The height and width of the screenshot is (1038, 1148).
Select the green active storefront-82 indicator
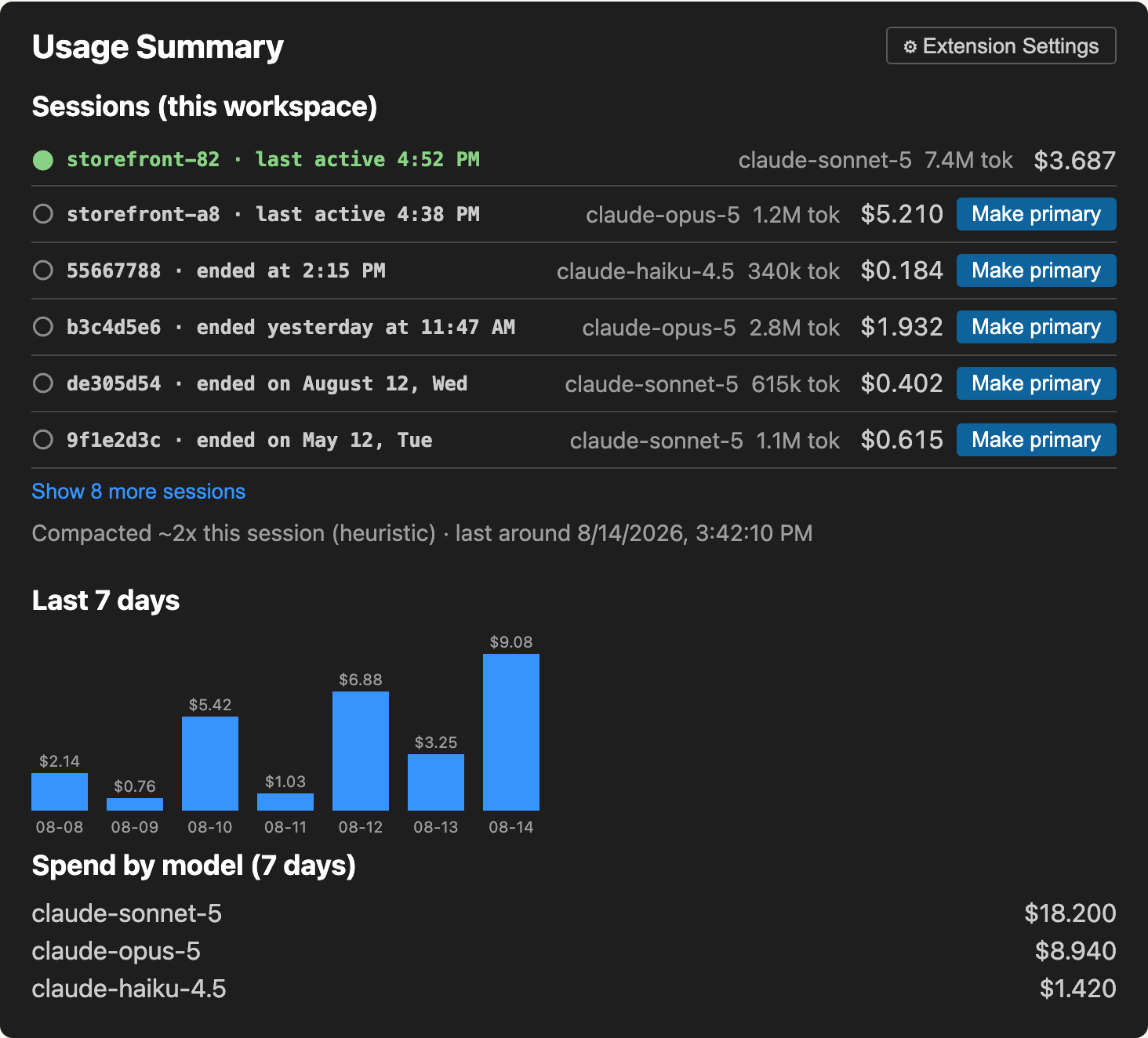[x=43, y=161]
